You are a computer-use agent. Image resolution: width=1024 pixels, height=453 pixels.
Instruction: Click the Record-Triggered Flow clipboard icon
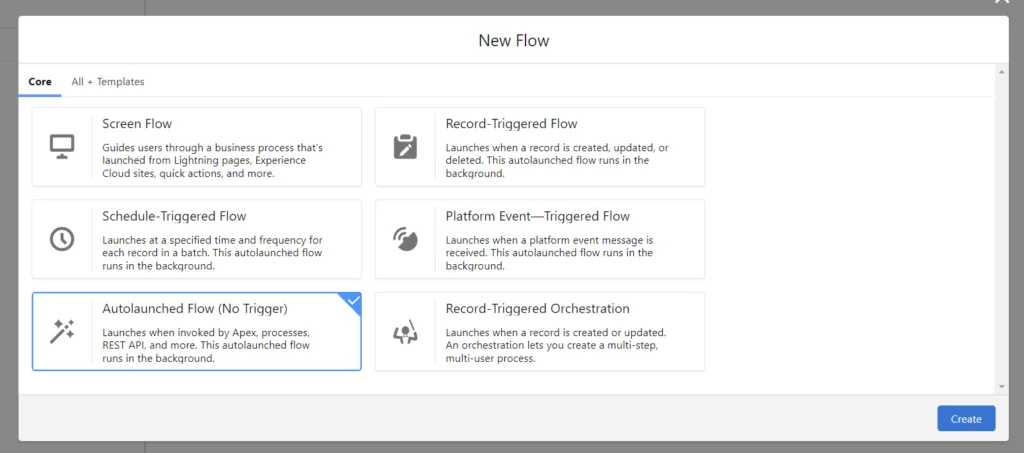point(405,147)
